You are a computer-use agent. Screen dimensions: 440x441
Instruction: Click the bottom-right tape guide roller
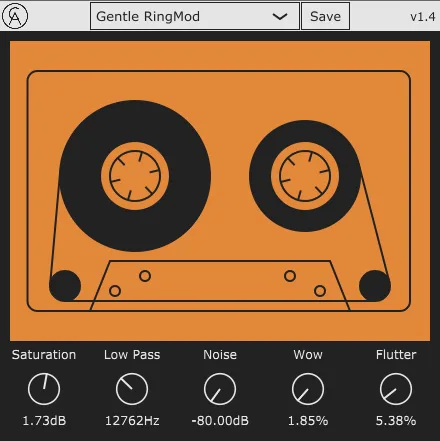375,286
